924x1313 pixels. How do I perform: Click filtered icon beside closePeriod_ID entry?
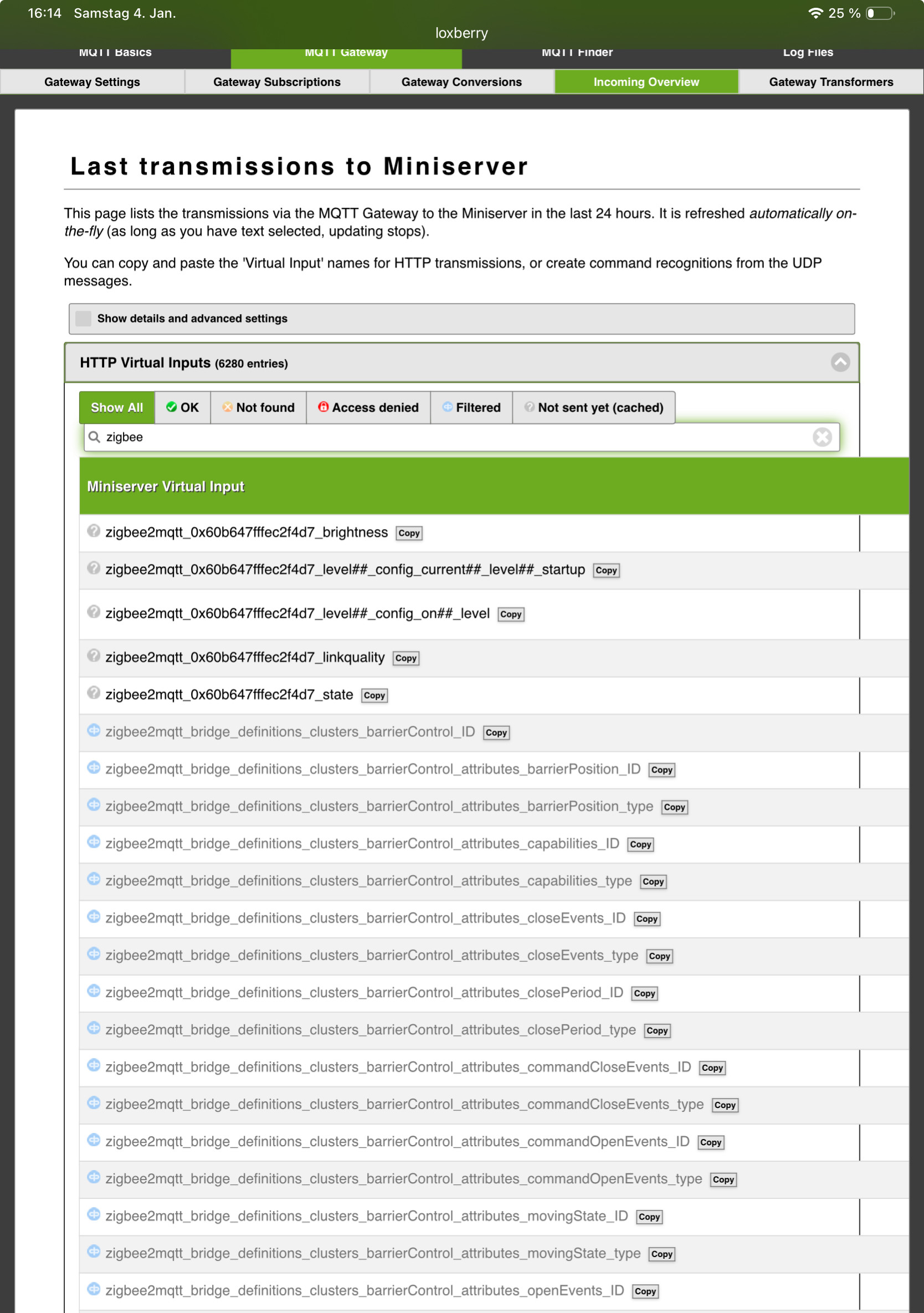(94, 991)
